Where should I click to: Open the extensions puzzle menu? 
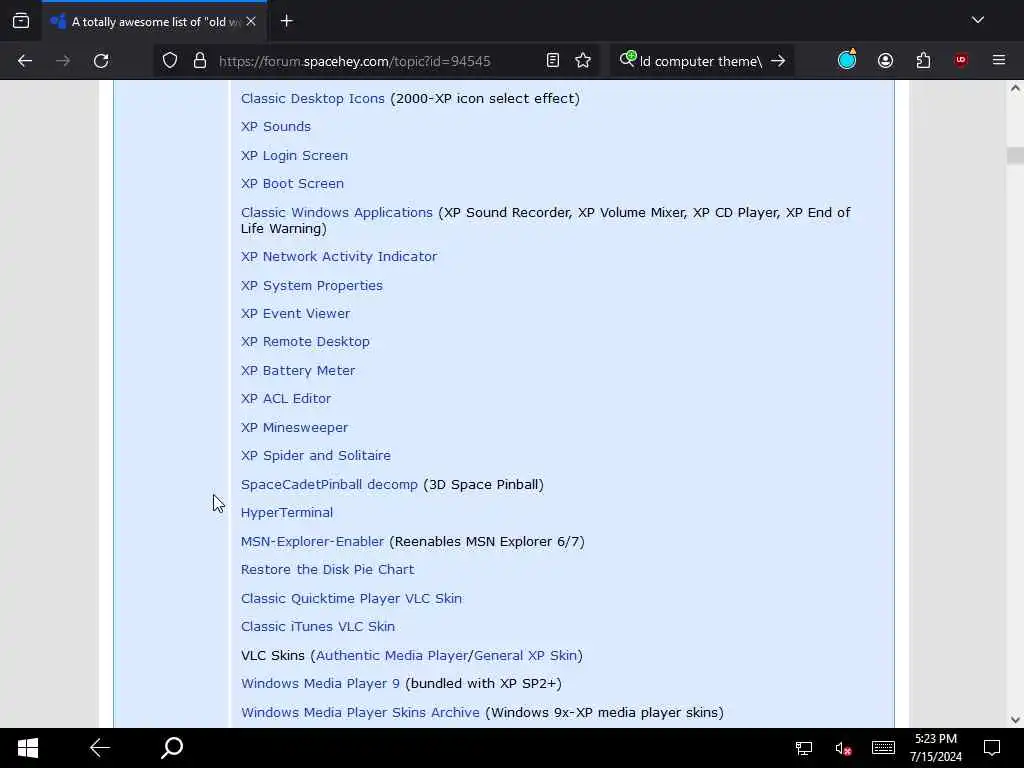pyautogui.click(x=923, y=61)
